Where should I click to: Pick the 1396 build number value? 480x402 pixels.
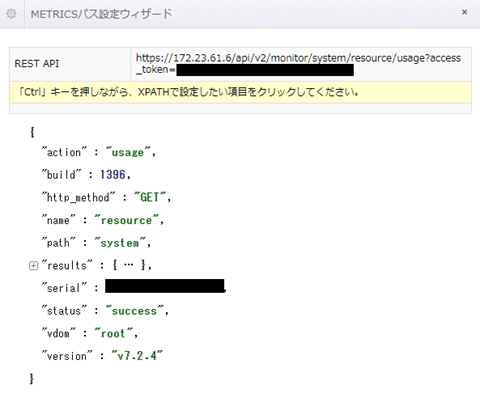(113, 175)
